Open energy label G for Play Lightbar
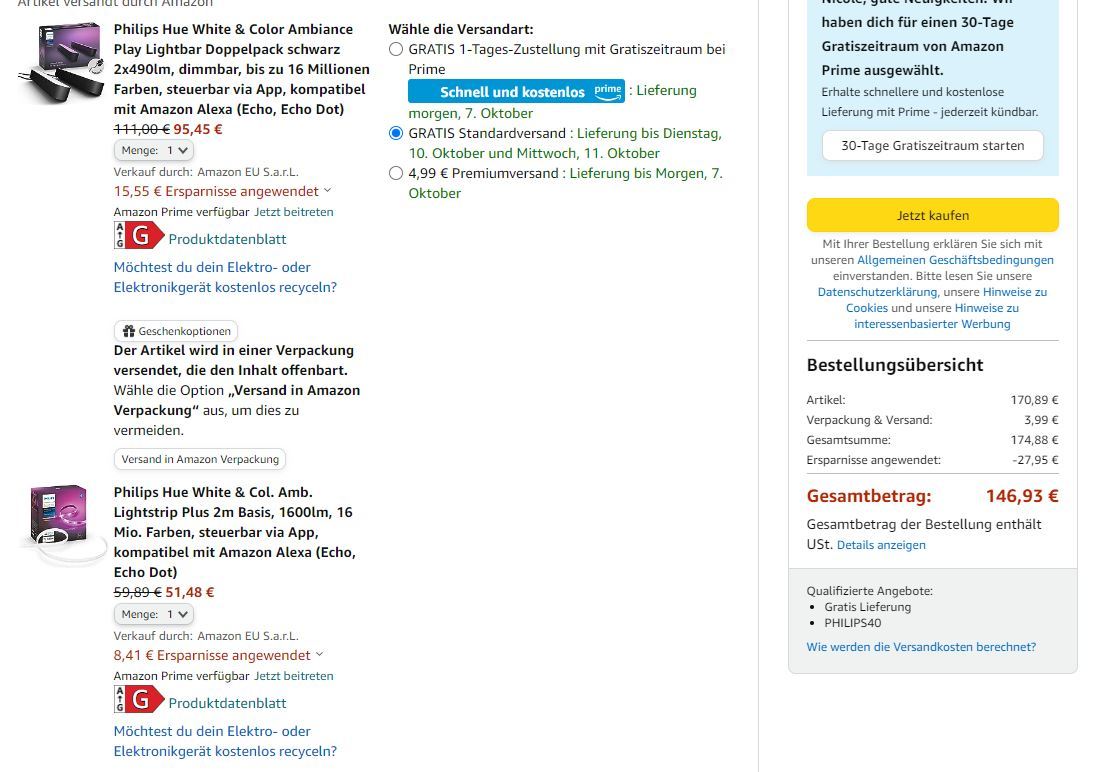Image resolution: width=1104 pixels, height=772 pixels. click(x=139, y=235)
